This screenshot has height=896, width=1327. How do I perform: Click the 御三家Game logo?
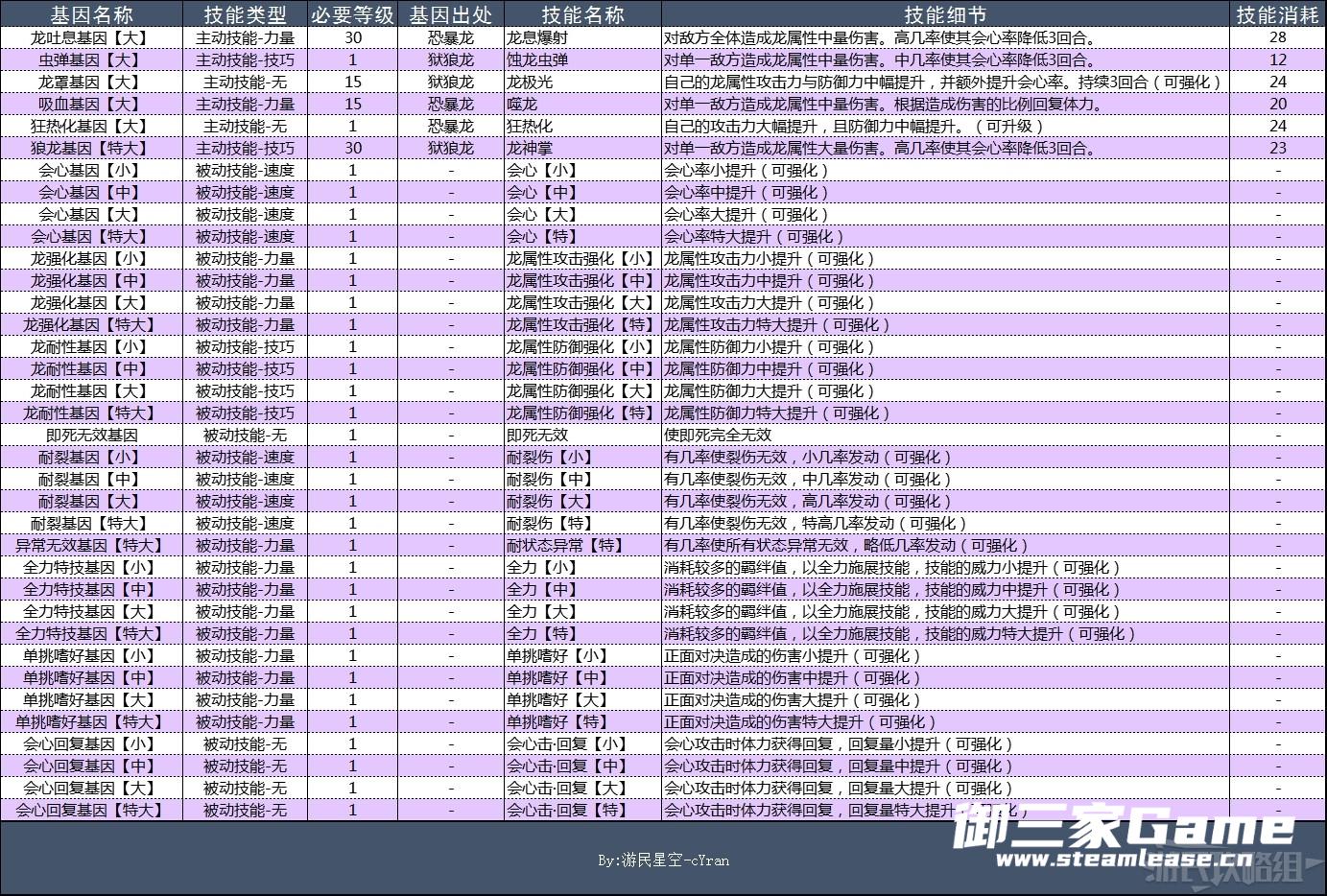click(x=1123, y=827)
